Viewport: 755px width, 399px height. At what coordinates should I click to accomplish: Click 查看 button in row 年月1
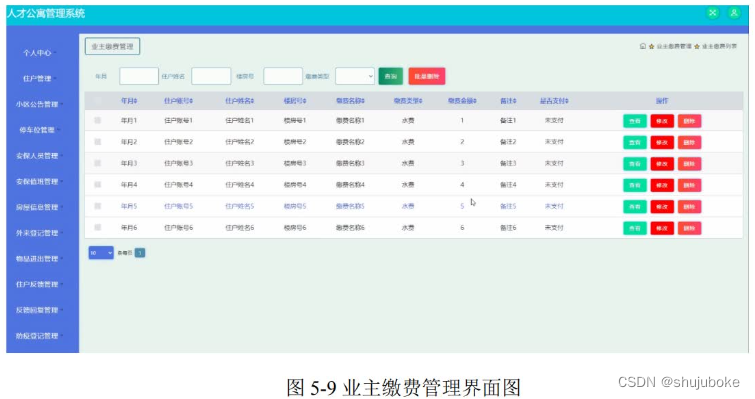[x=635, y=121]
